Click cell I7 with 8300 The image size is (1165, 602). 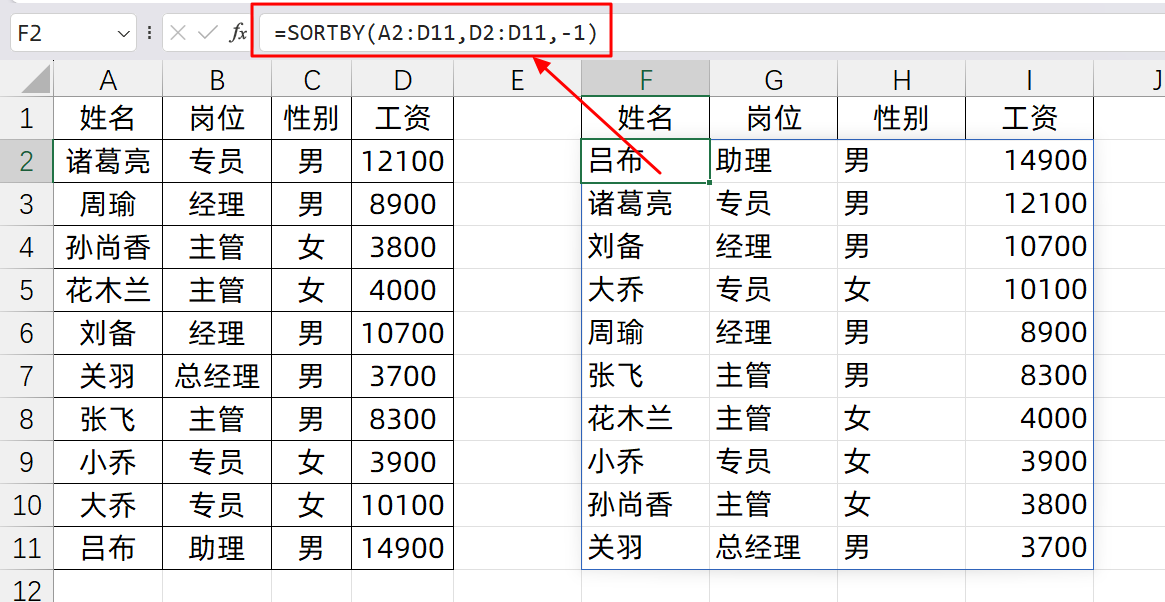pyautogui.click(x=1030, y=376)
